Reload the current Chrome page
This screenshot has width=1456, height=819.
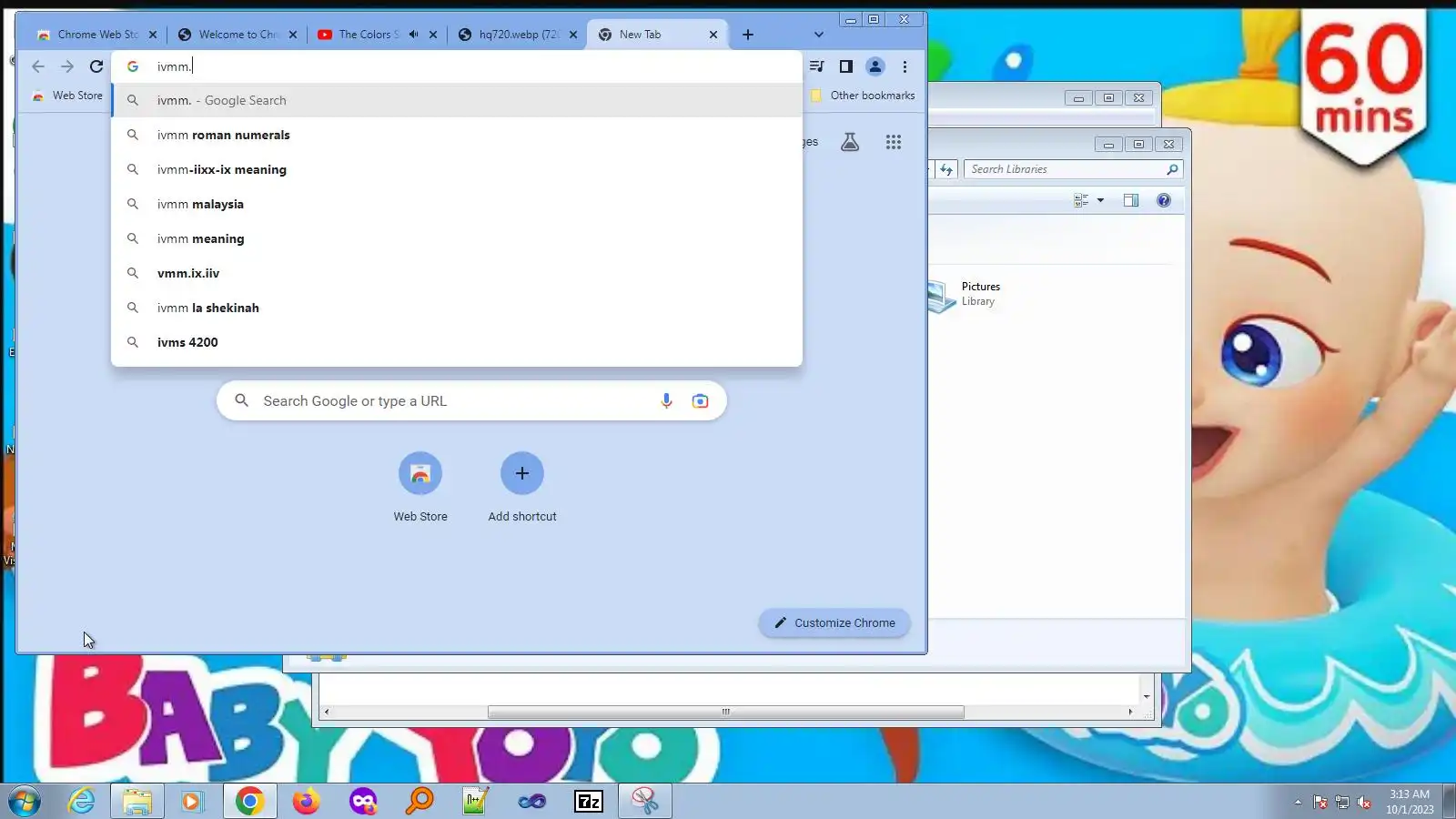click(96, 66)
